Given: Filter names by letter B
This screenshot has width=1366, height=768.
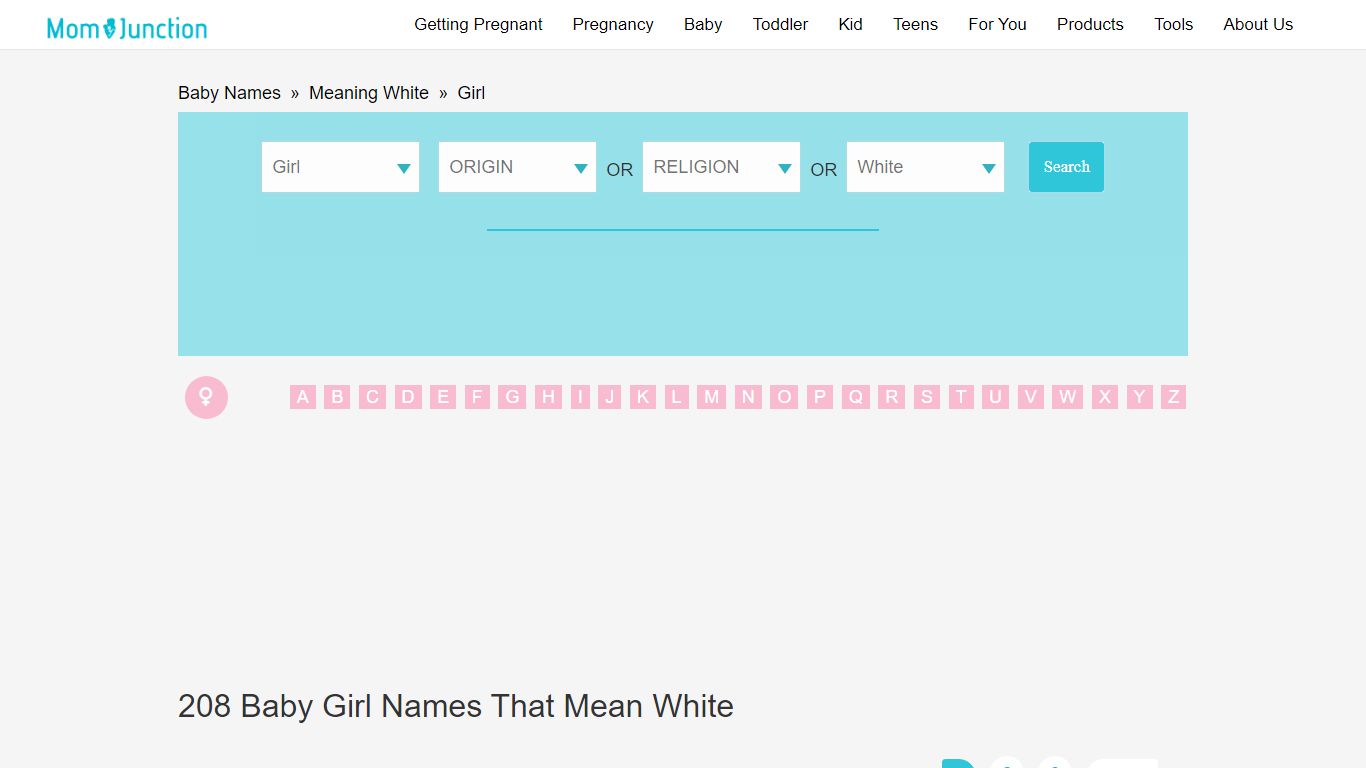Looking at the screenshot, I should [x=337, y=397].
